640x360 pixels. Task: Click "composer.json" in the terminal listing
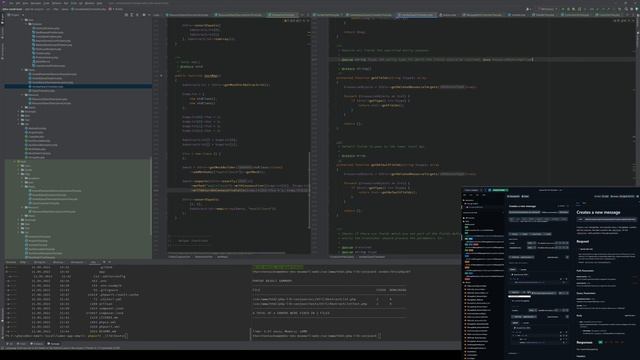tap(111, 309)
